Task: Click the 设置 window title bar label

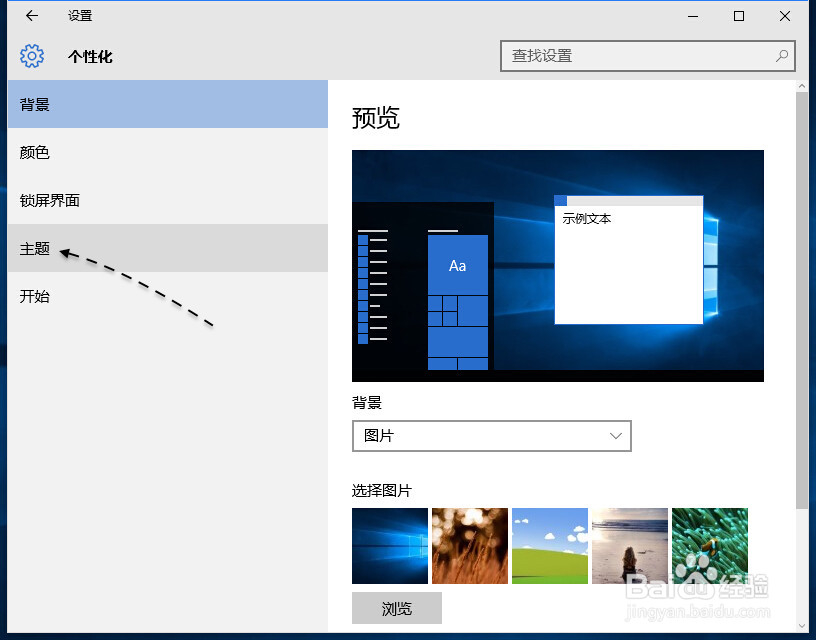Action: pos(79,16)
